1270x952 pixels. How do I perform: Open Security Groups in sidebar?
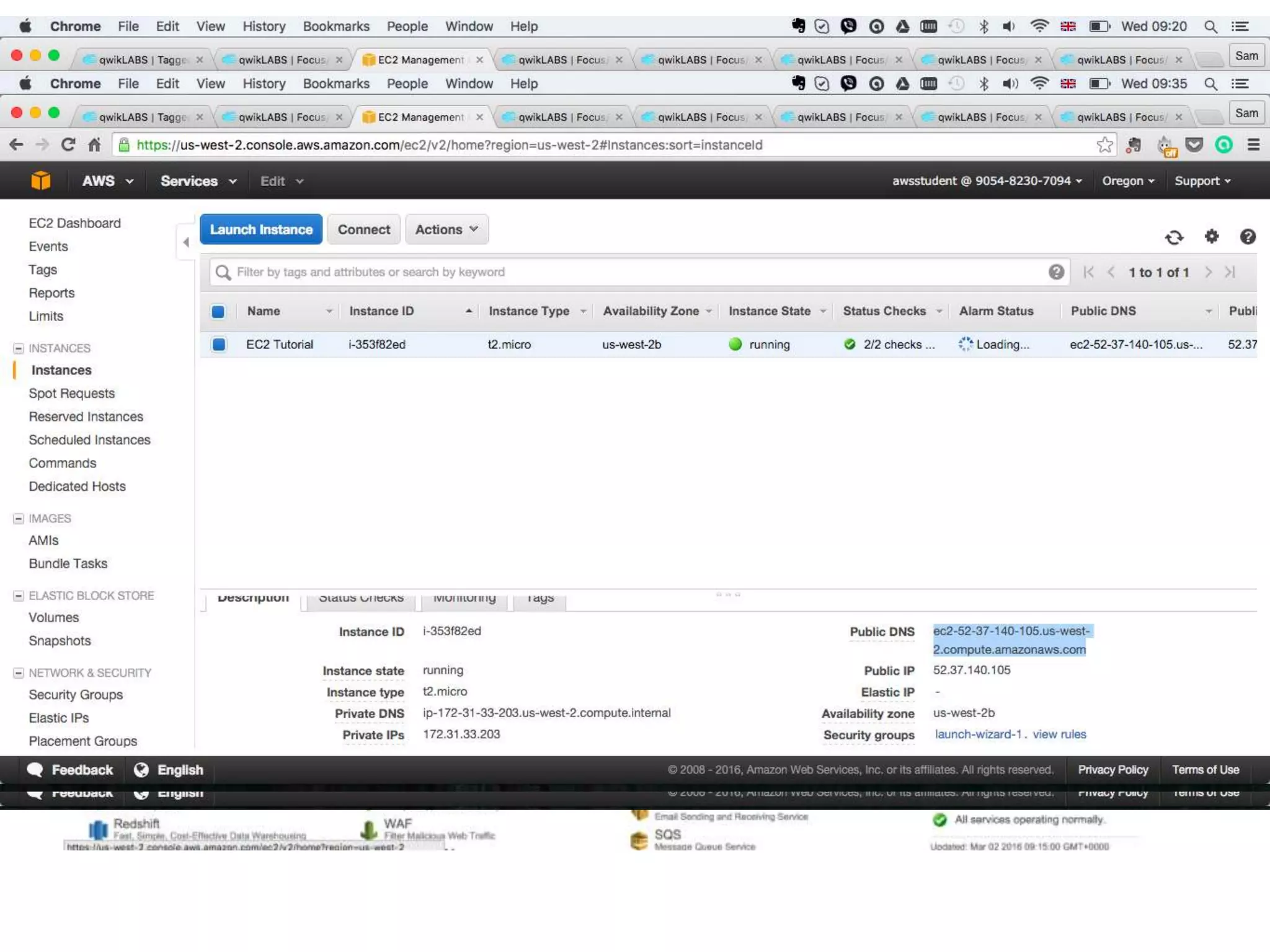76,695
